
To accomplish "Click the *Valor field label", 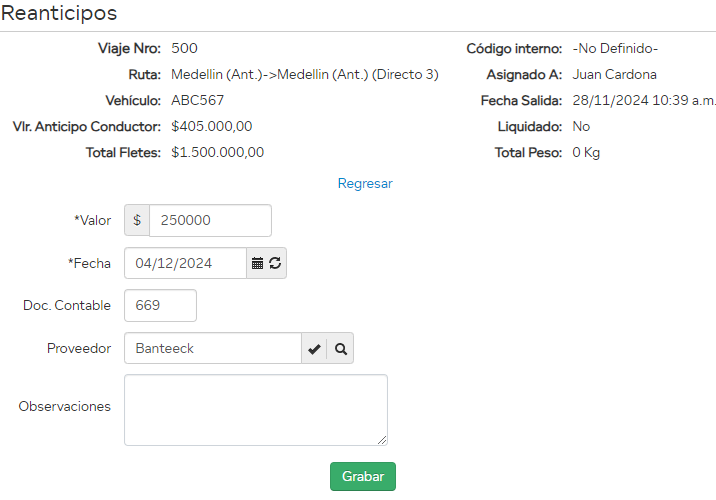I will click(x=92, y=220).
